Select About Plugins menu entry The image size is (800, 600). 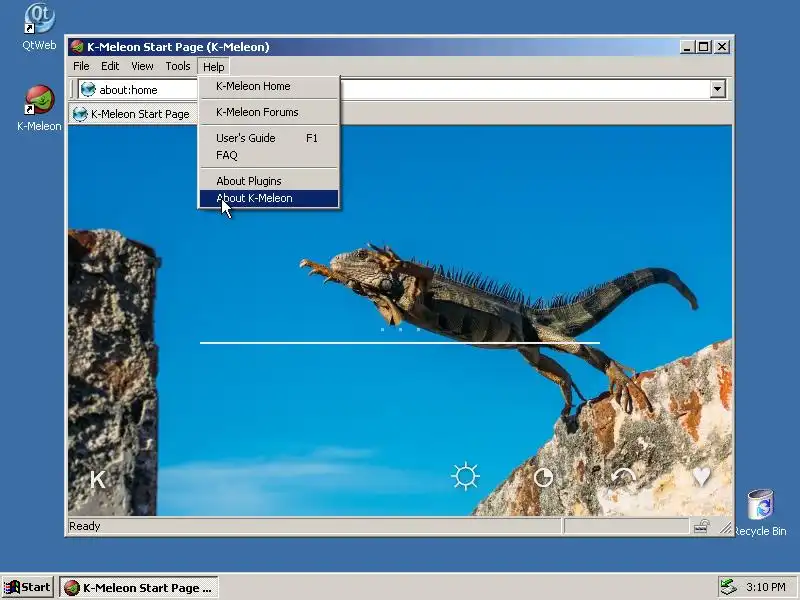pyautogui.click(x=269, y=181)
